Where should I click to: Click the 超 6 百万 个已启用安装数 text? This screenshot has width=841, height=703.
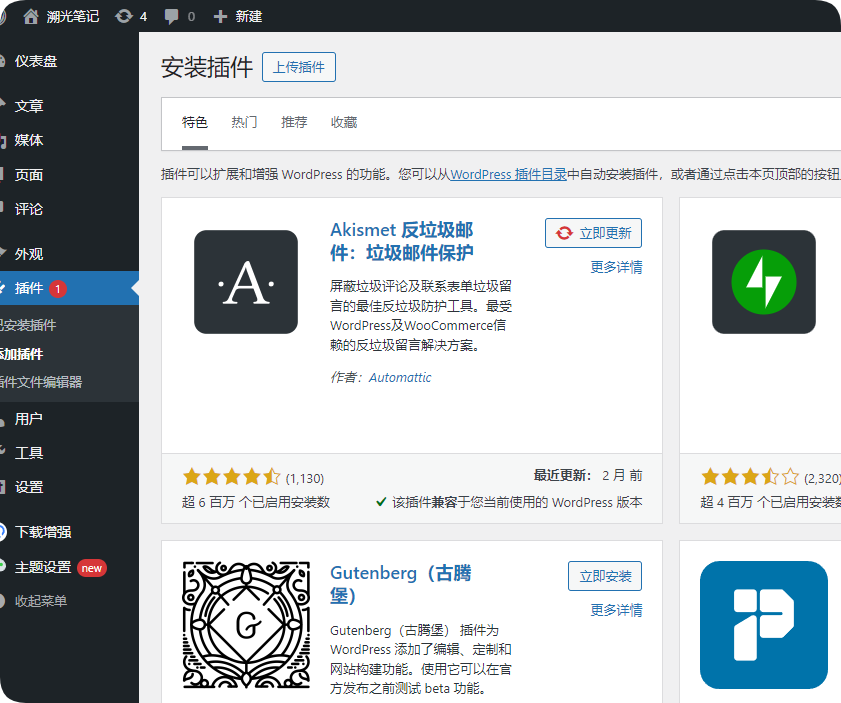pyautogui.click(x=256, y=502)
